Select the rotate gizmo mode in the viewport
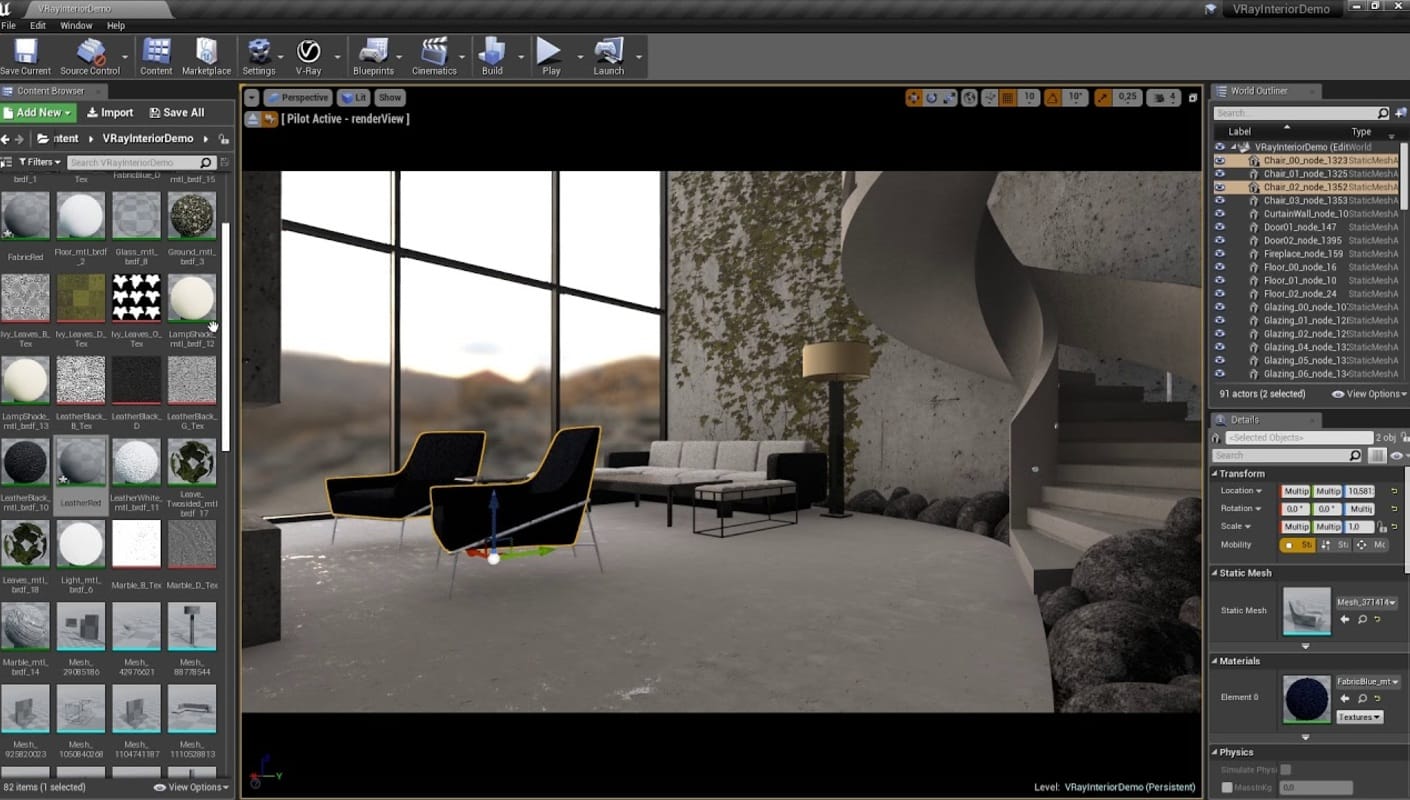Viewport: 1410px width, 800px height. [x=932, y=98]
